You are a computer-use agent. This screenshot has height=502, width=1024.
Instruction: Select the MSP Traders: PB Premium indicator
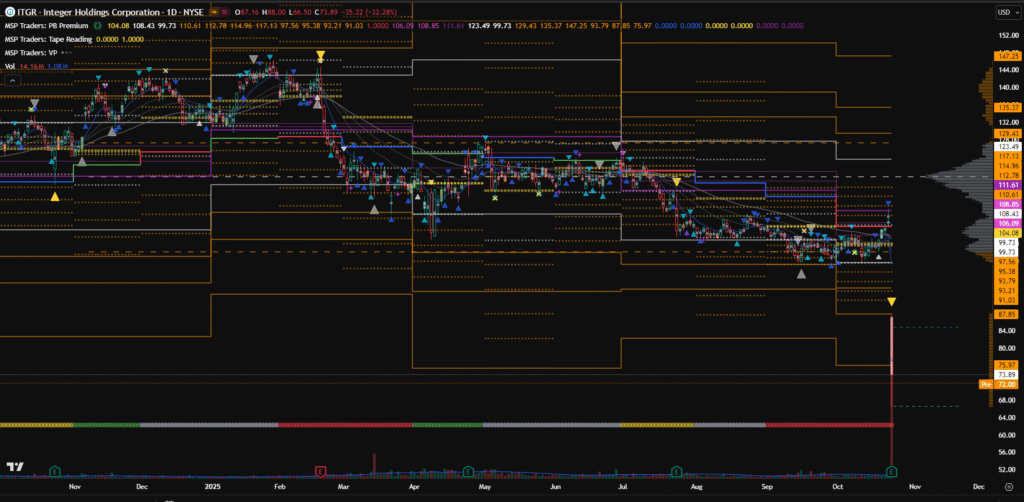coord(45,24)
